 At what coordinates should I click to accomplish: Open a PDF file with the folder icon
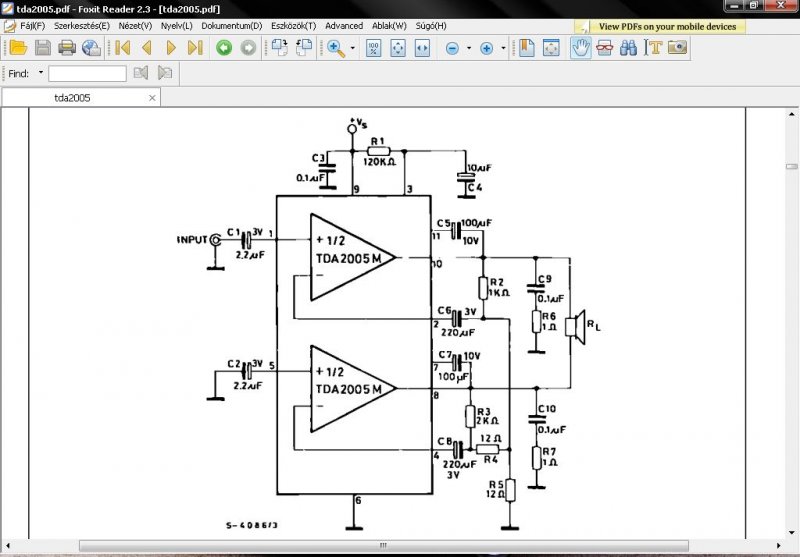(18, 48)
